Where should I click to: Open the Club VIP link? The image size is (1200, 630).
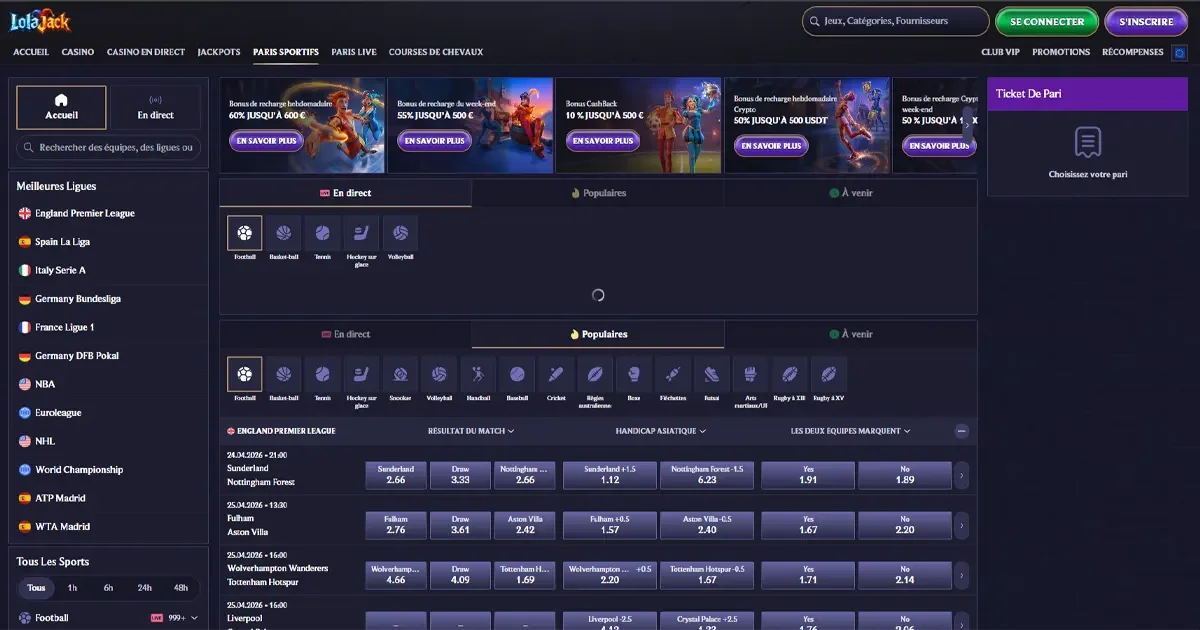1000,52
